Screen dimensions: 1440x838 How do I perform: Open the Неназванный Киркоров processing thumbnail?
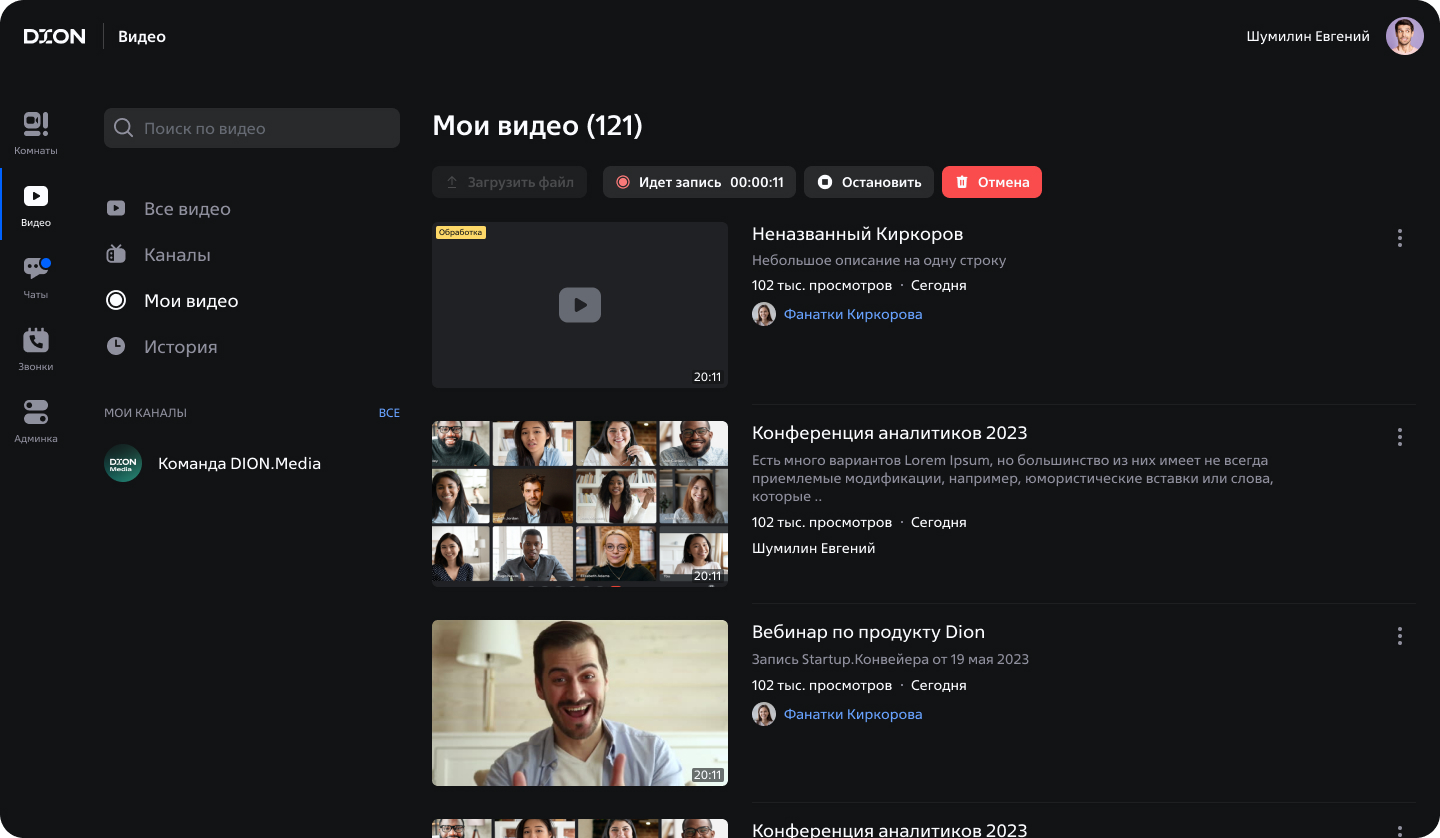(x=580, y=305)
